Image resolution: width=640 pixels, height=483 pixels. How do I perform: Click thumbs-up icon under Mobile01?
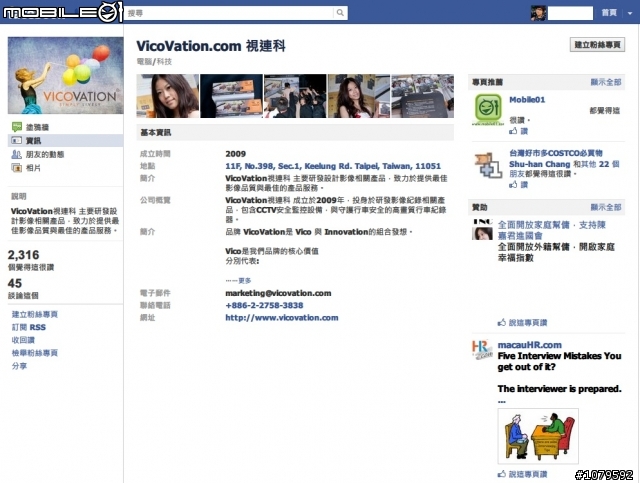click(x=513, y=131)
